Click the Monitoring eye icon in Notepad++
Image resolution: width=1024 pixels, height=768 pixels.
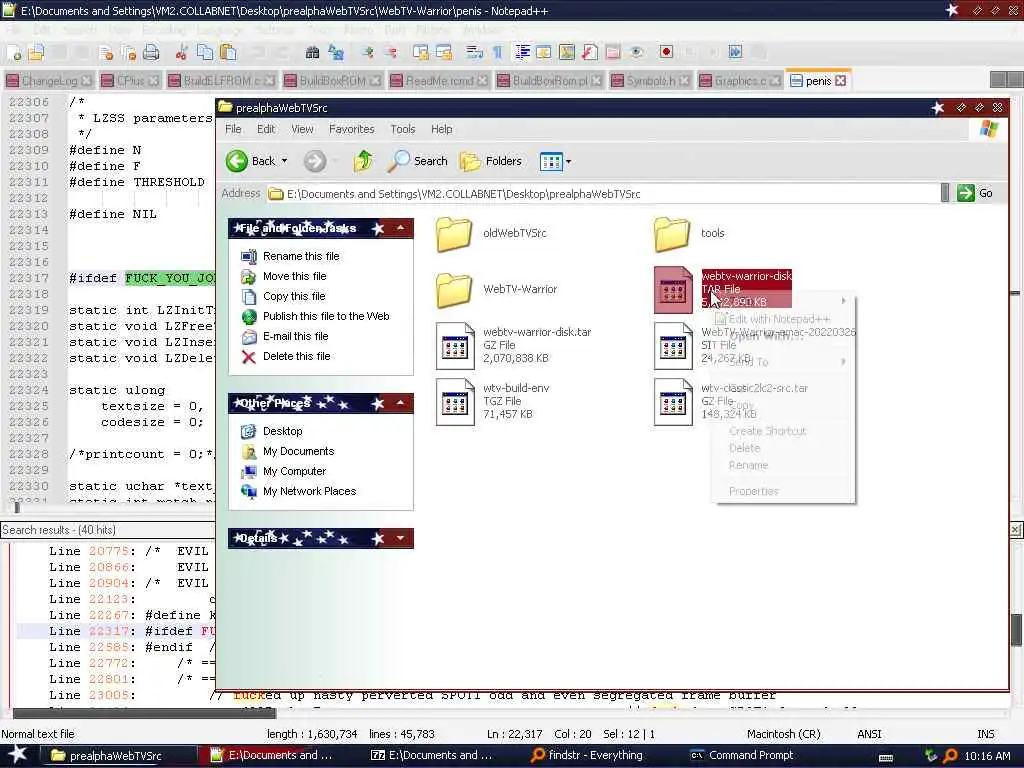coord(636,52)
